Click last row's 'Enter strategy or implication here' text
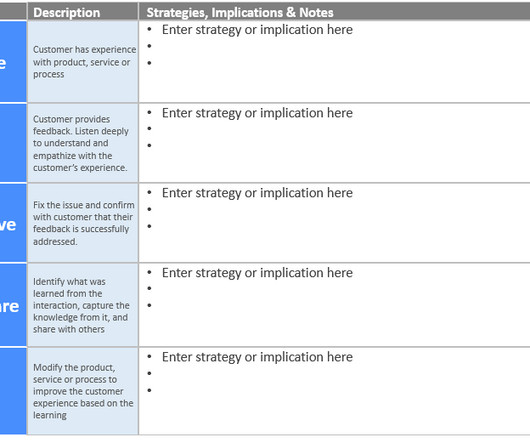Viewport: 530px width, 443px height. [x=257, y=357]
